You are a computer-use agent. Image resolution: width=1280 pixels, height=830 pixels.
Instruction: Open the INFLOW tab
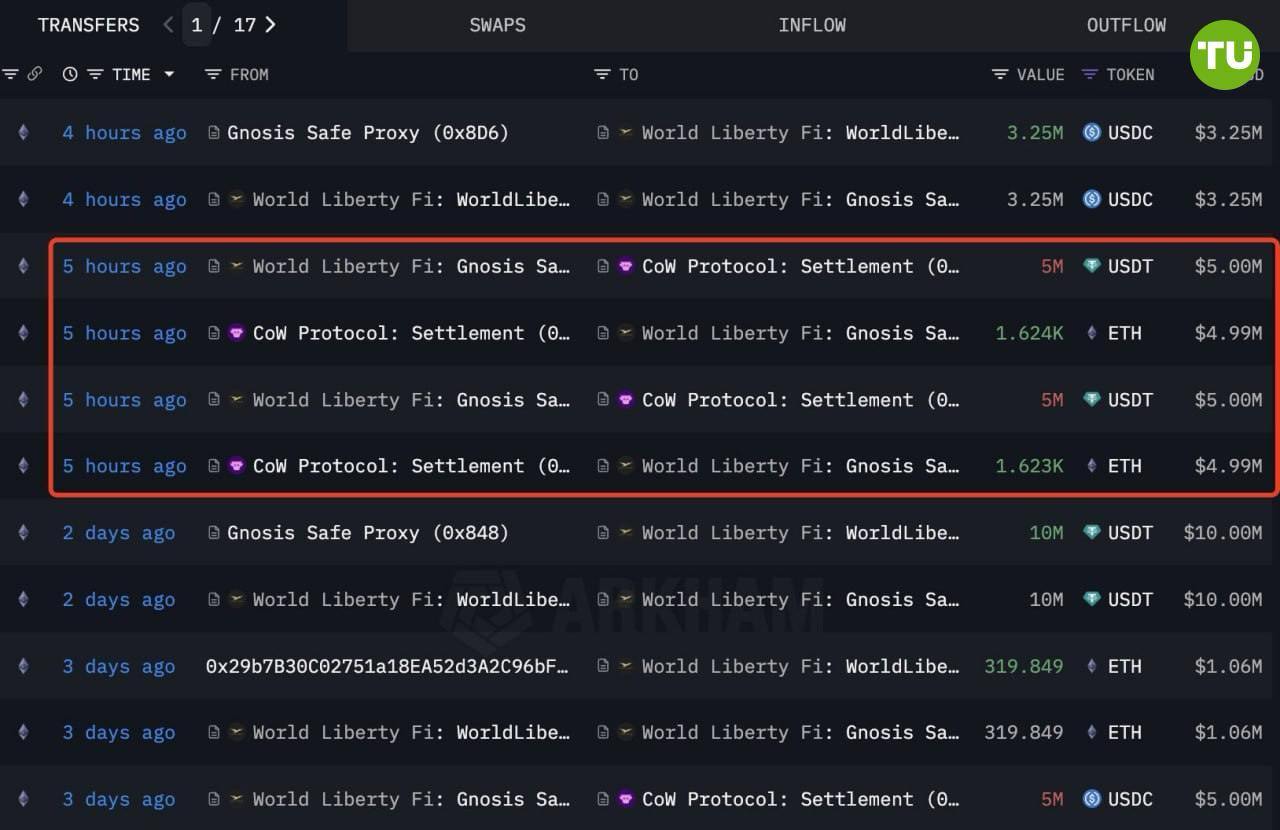(x=812, y=25)
